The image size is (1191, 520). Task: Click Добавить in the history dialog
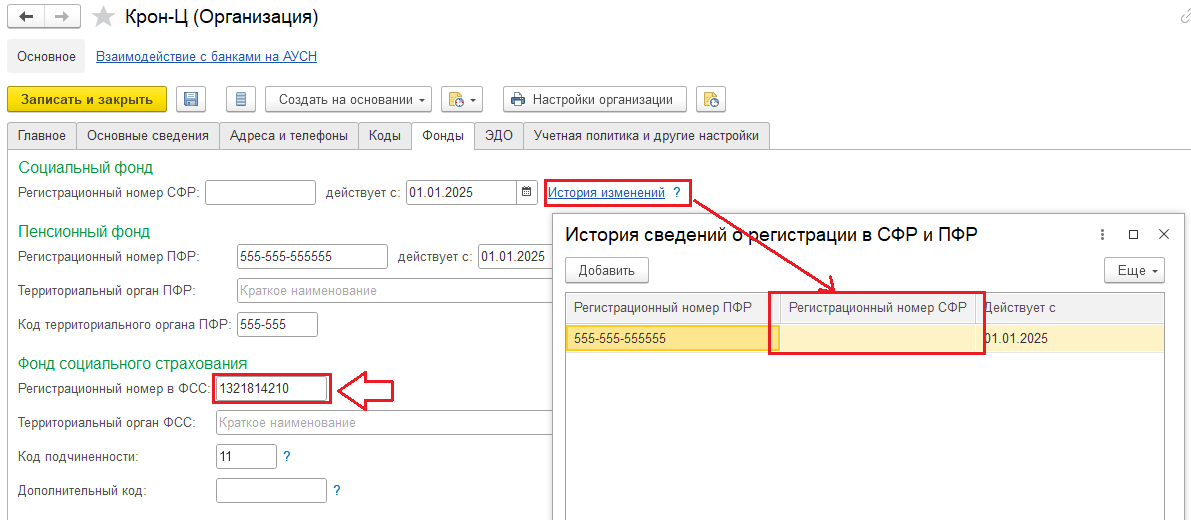click(607, 270)
